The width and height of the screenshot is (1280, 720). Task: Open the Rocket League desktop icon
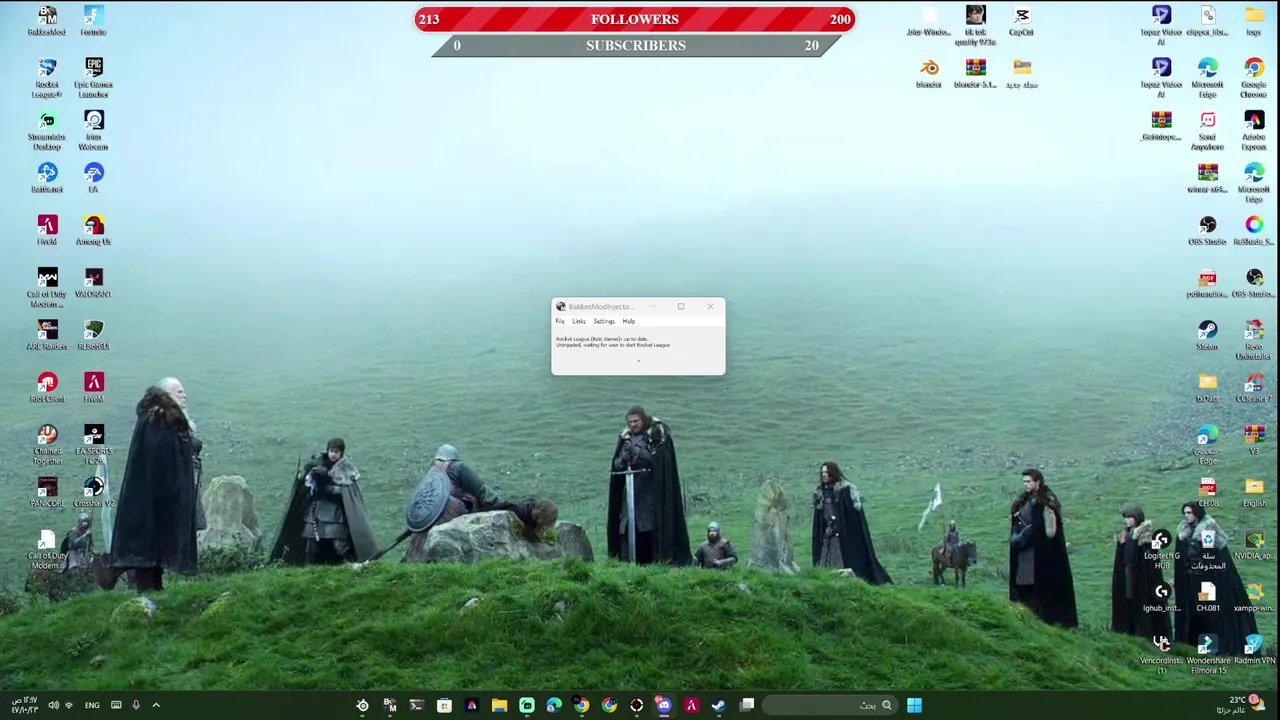47,78
